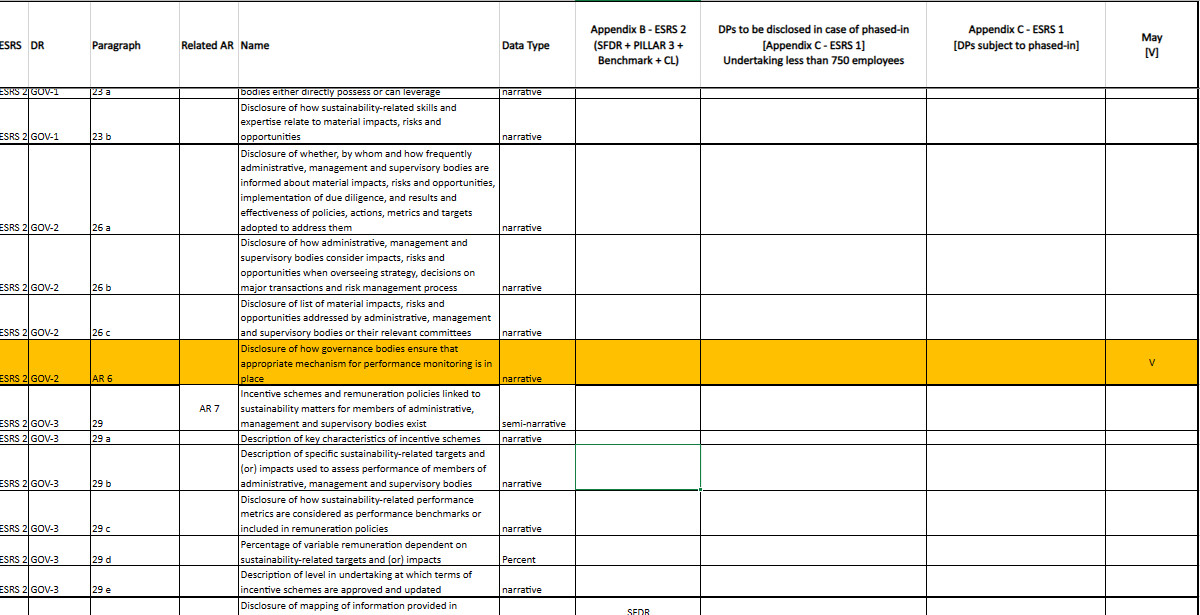Screen dimensions: 1200x615
Task: Select 'how governance bodies ensure' highlighted cell
Action: point(368,362)
